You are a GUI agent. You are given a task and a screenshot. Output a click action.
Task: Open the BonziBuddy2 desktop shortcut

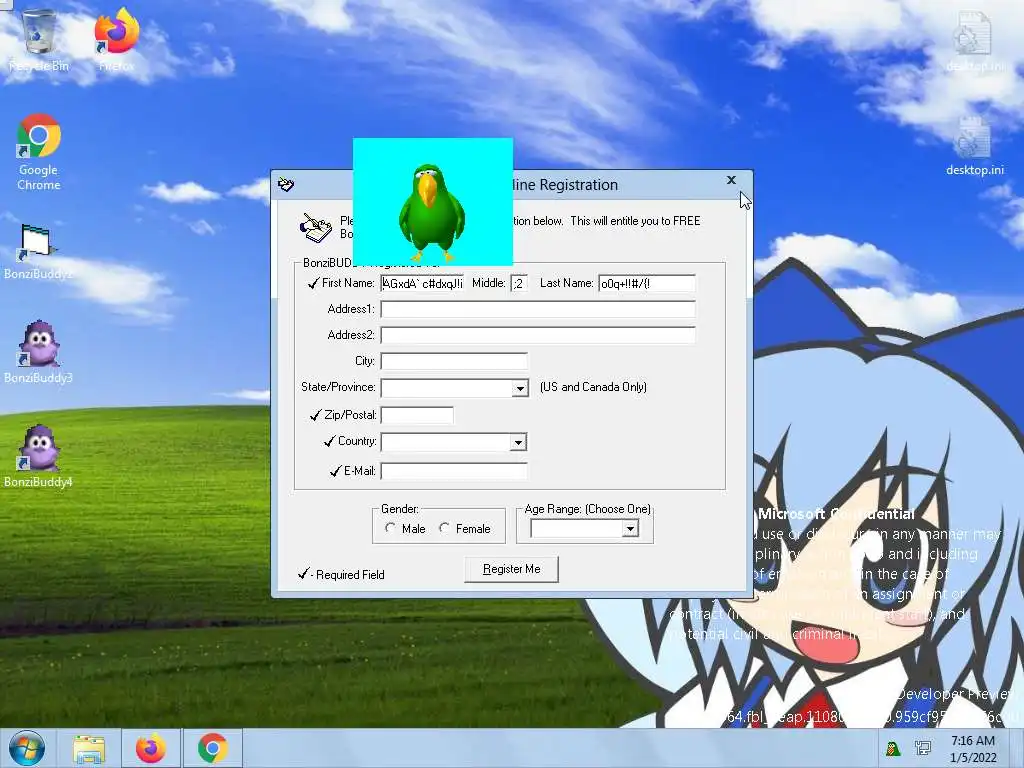(x=38, y=252)
